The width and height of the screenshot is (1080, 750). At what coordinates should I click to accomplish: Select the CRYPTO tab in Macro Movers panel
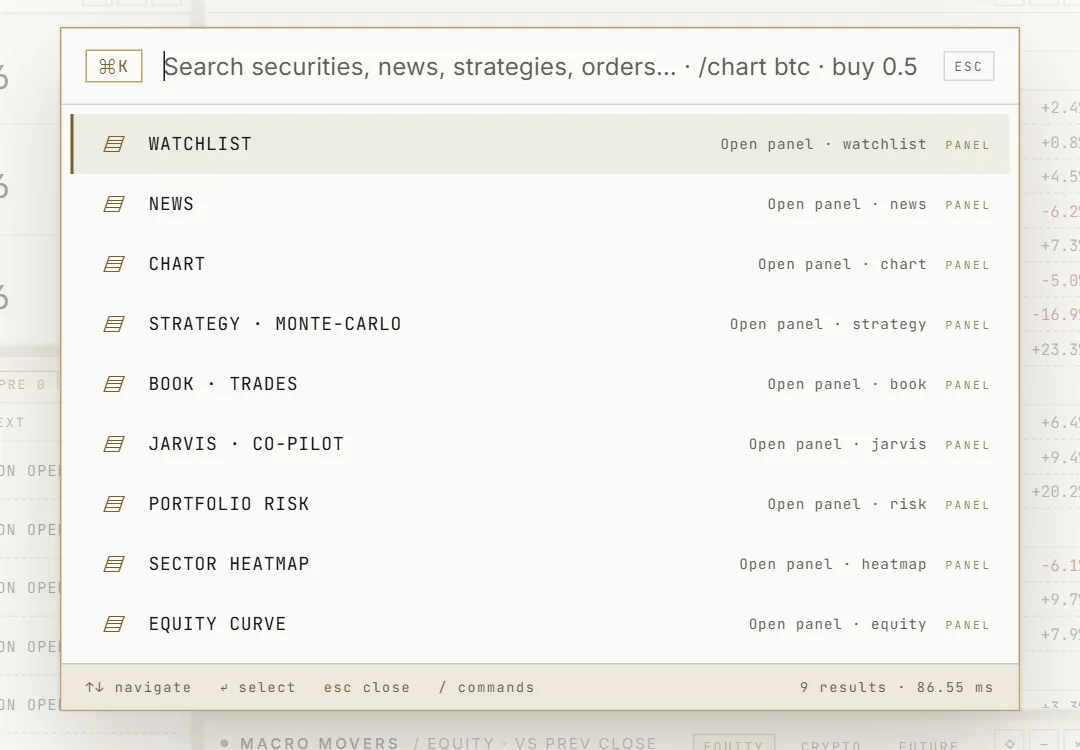pyautogui.click(x=831, y=744)
